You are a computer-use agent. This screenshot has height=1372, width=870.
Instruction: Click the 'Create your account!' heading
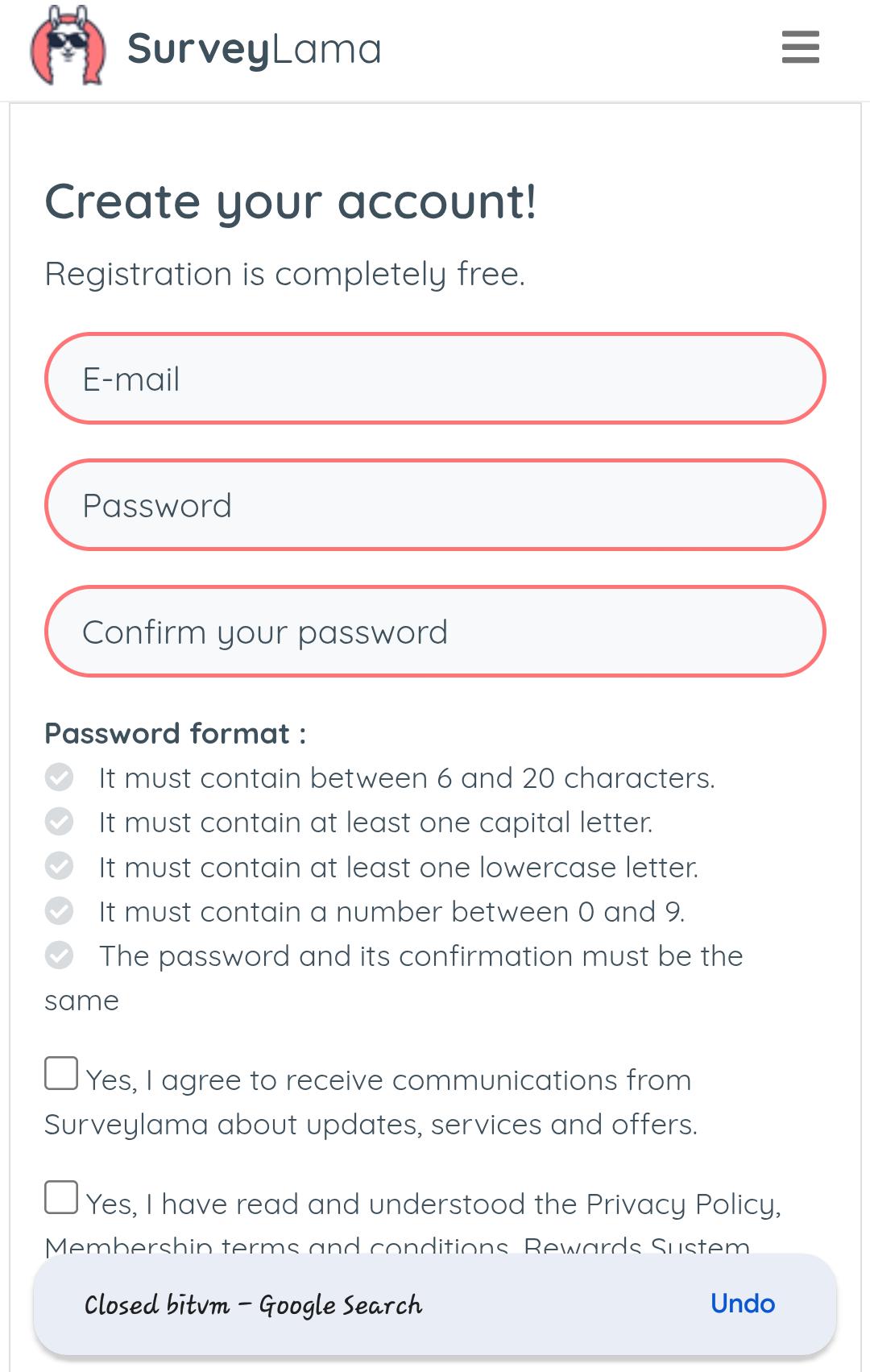[x=292, y=201]
